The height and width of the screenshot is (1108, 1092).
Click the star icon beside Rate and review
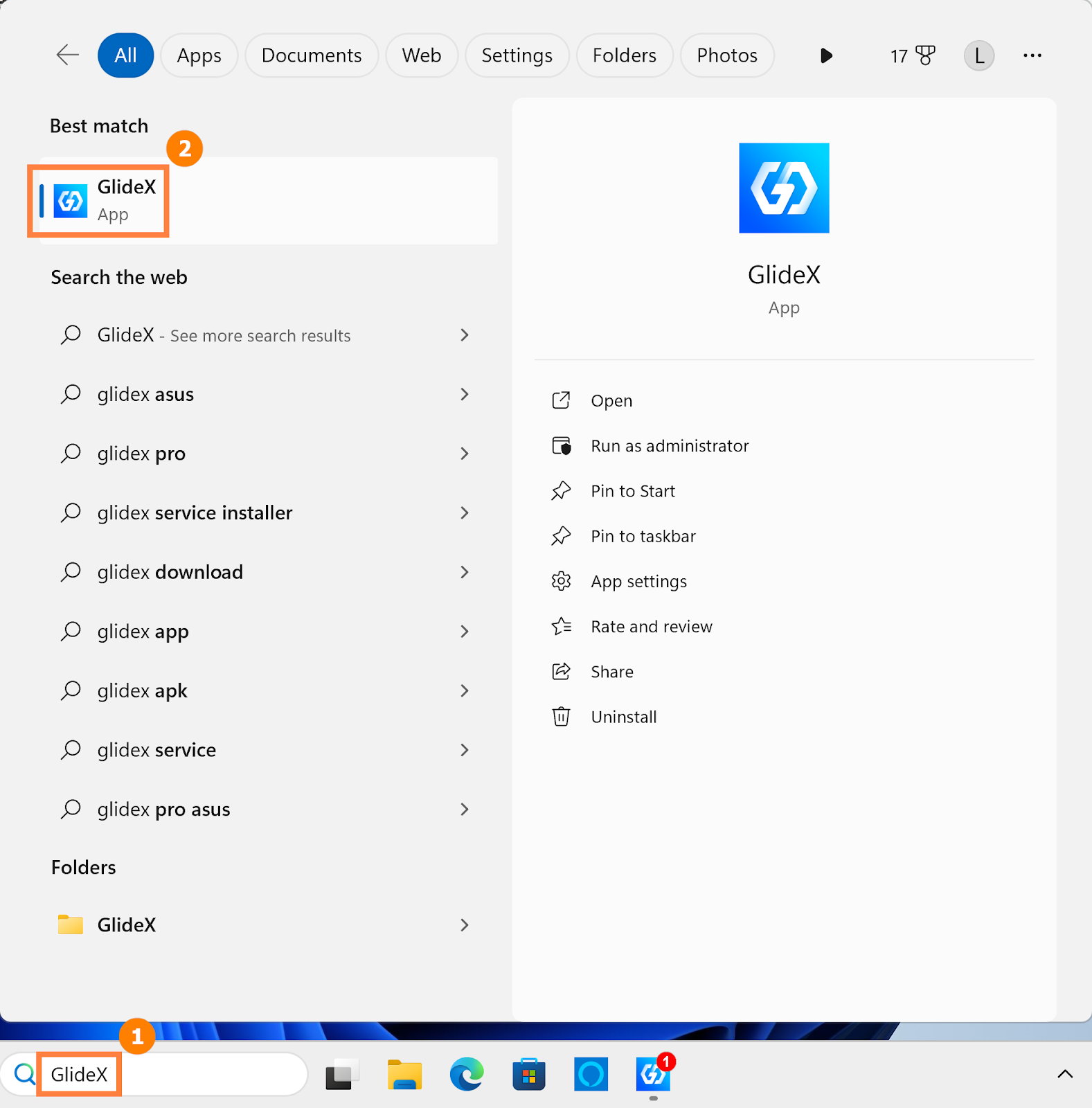click(x=562, y=626)
